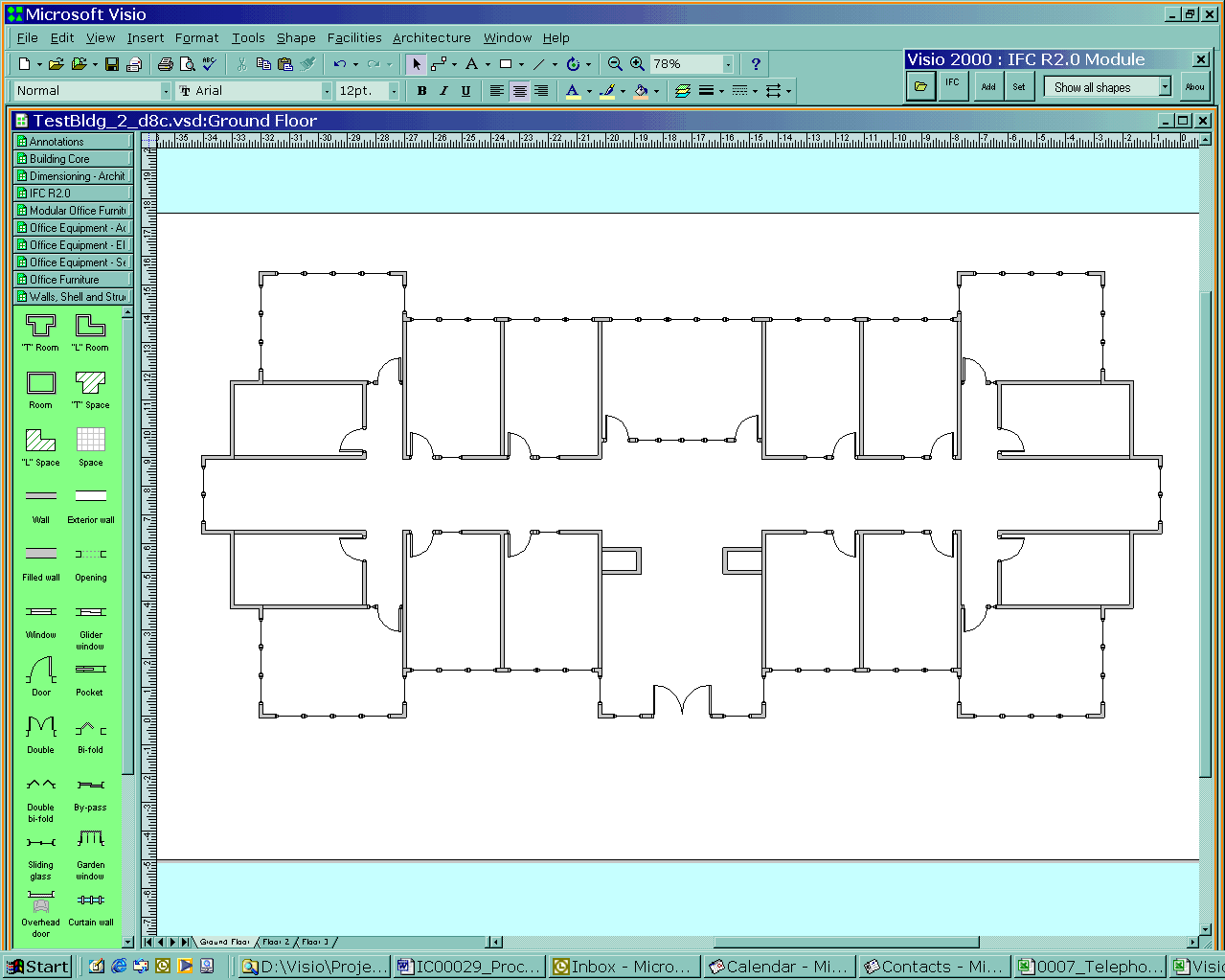Open the File menu
The height and width of the screenshot is (980, 1225).
tap(28, 37)
